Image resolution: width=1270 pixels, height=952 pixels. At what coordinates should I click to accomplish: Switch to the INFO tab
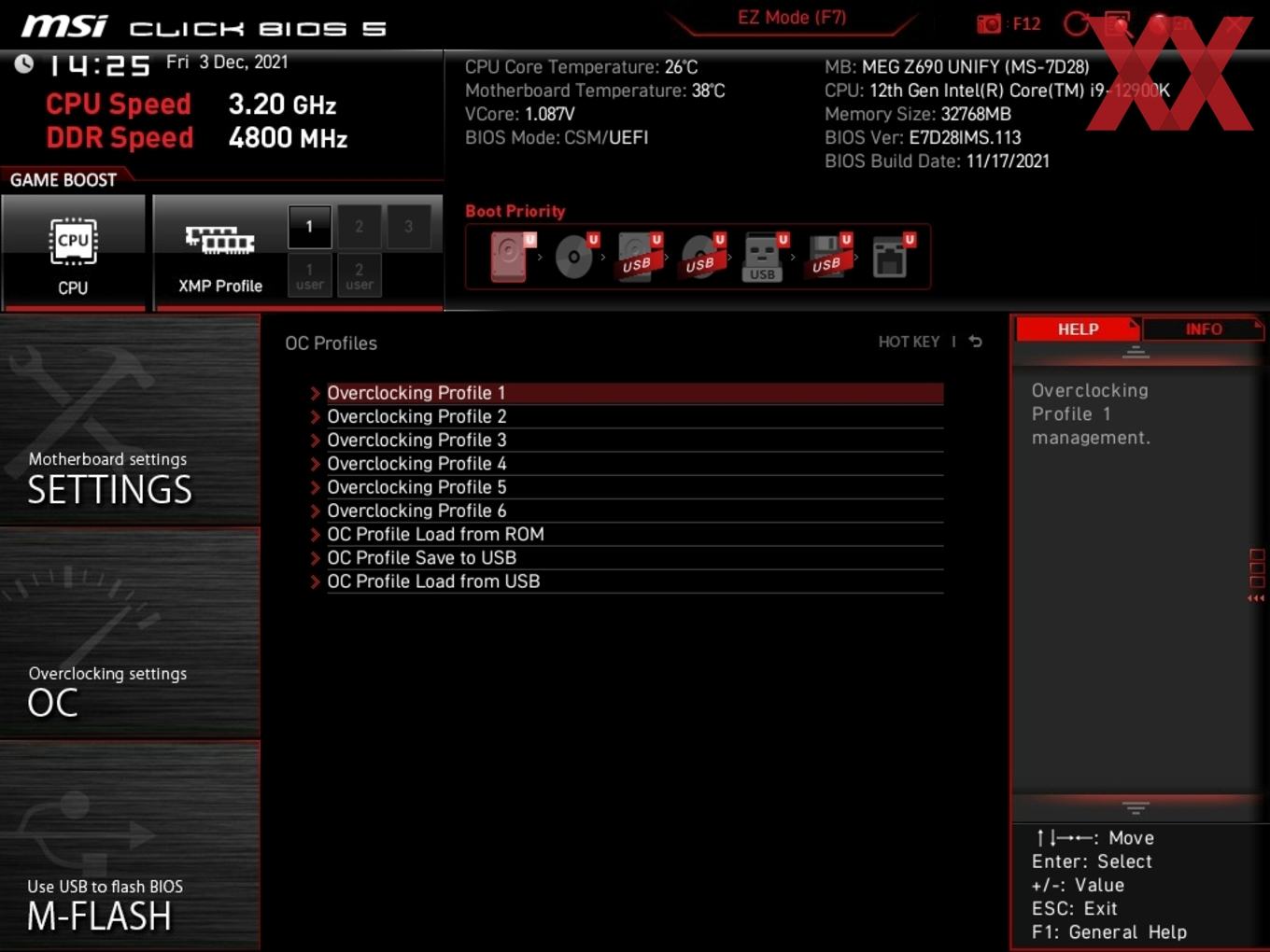pyautogui.click(x=1204, y=329)
